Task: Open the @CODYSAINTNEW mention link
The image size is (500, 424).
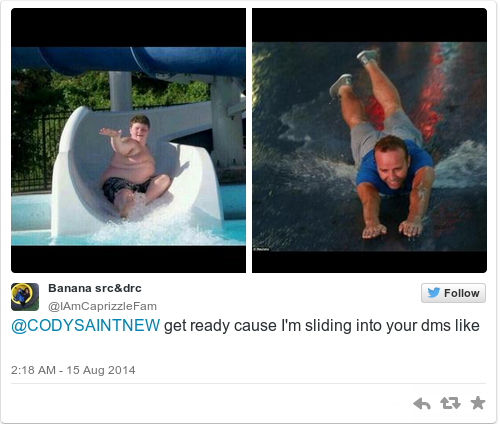Action: click(86, 325)
